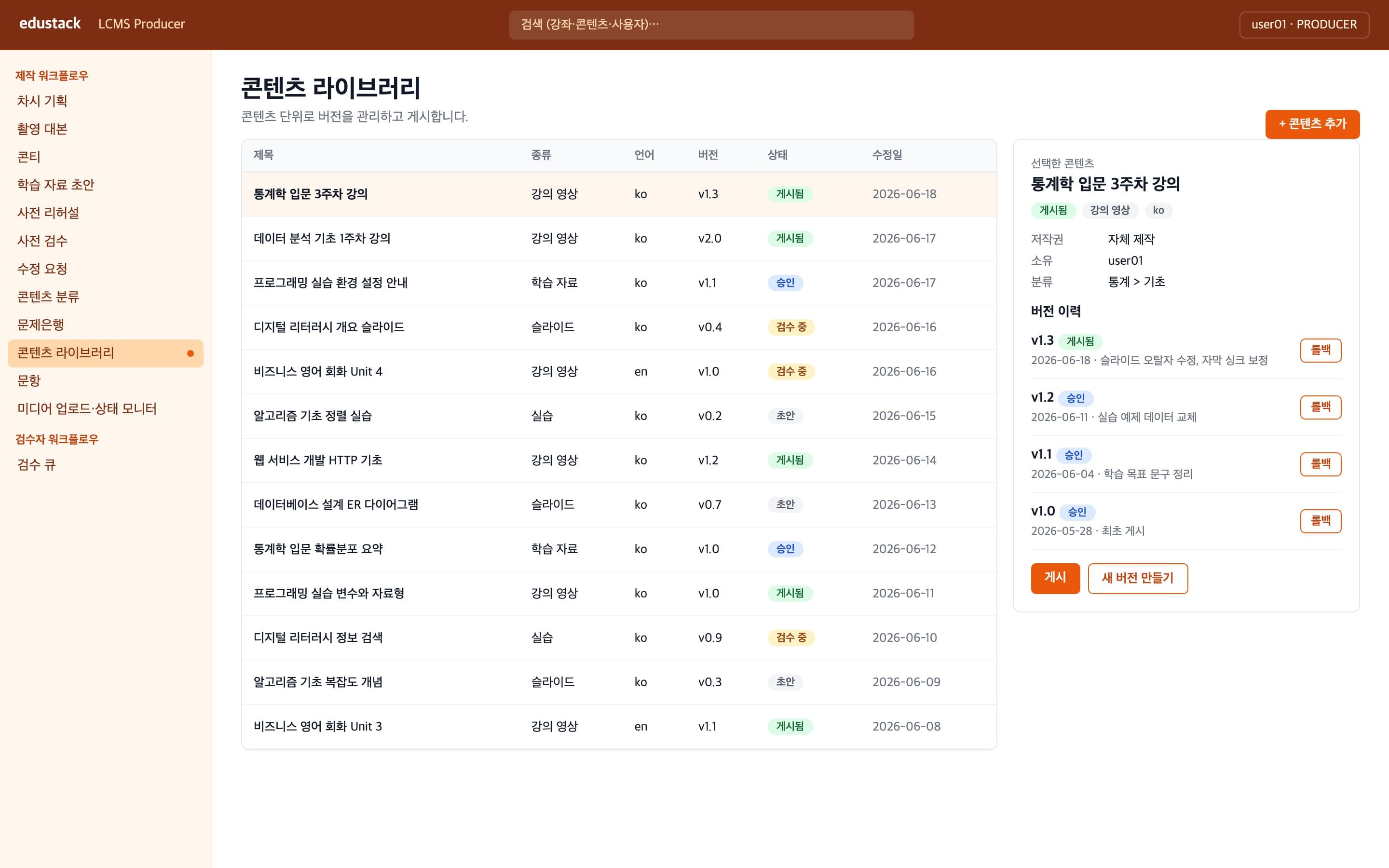Click 자체 제작 copyright value
The height and width of the screenshot is (868, 1389).
tap(1130, 239)
